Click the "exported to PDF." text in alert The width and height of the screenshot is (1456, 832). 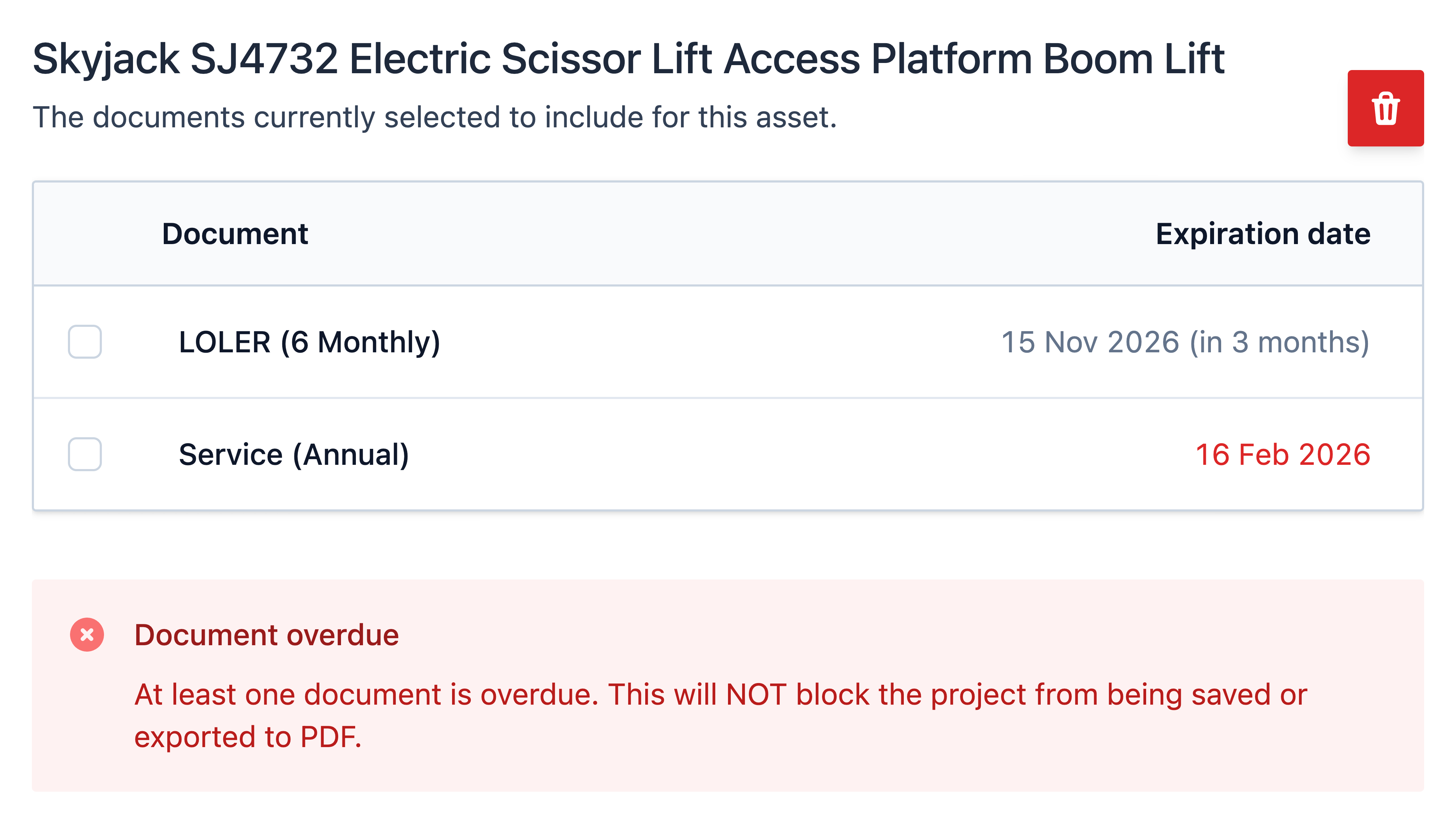tap(248, 737)
